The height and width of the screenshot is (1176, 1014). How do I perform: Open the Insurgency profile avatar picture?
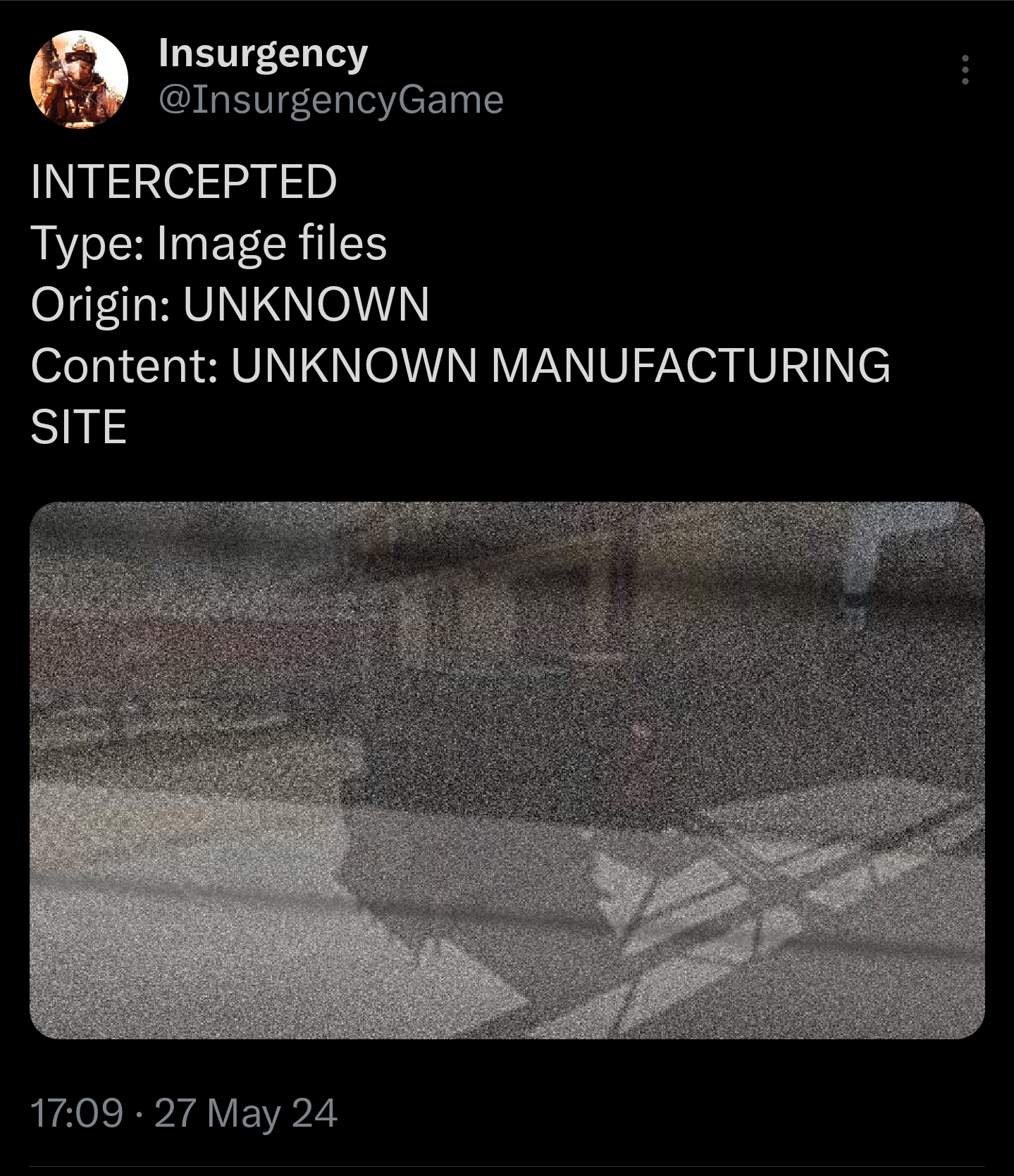pyautogui.click(x=78, y=79)
